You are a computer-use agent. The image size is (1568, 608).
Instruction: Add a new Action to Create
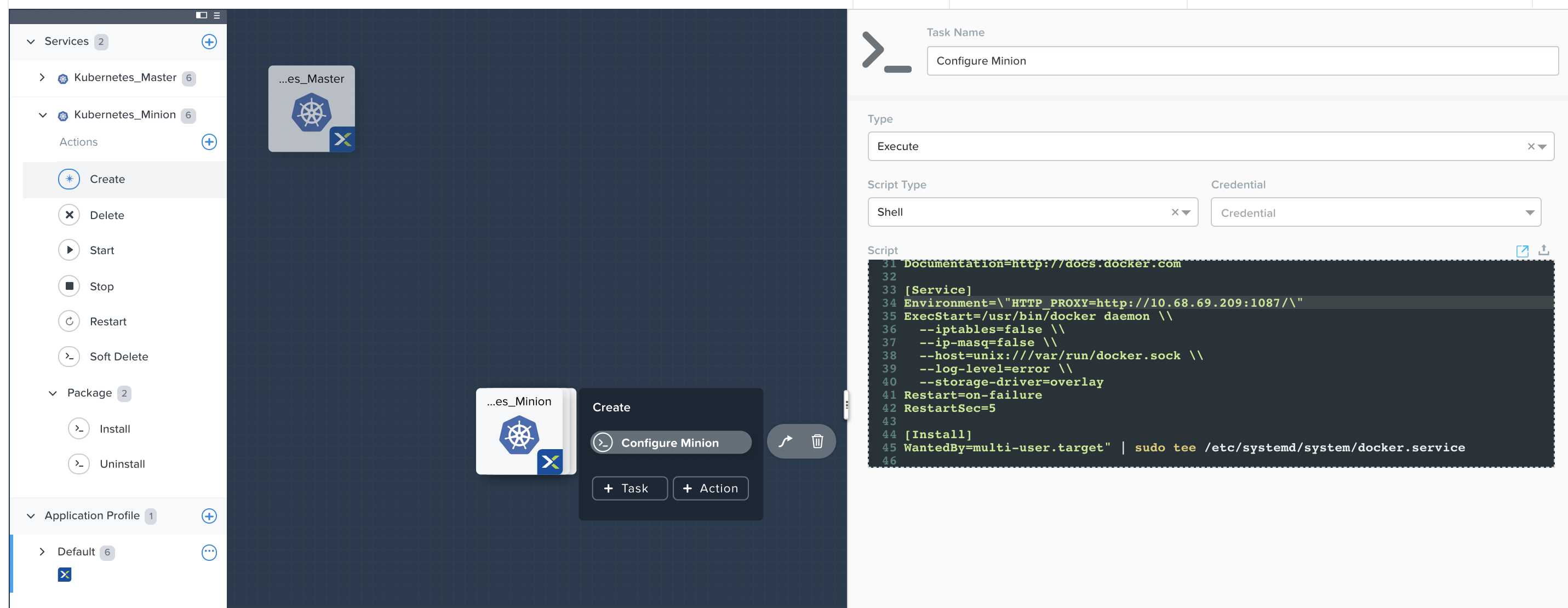tap(711, 488)
